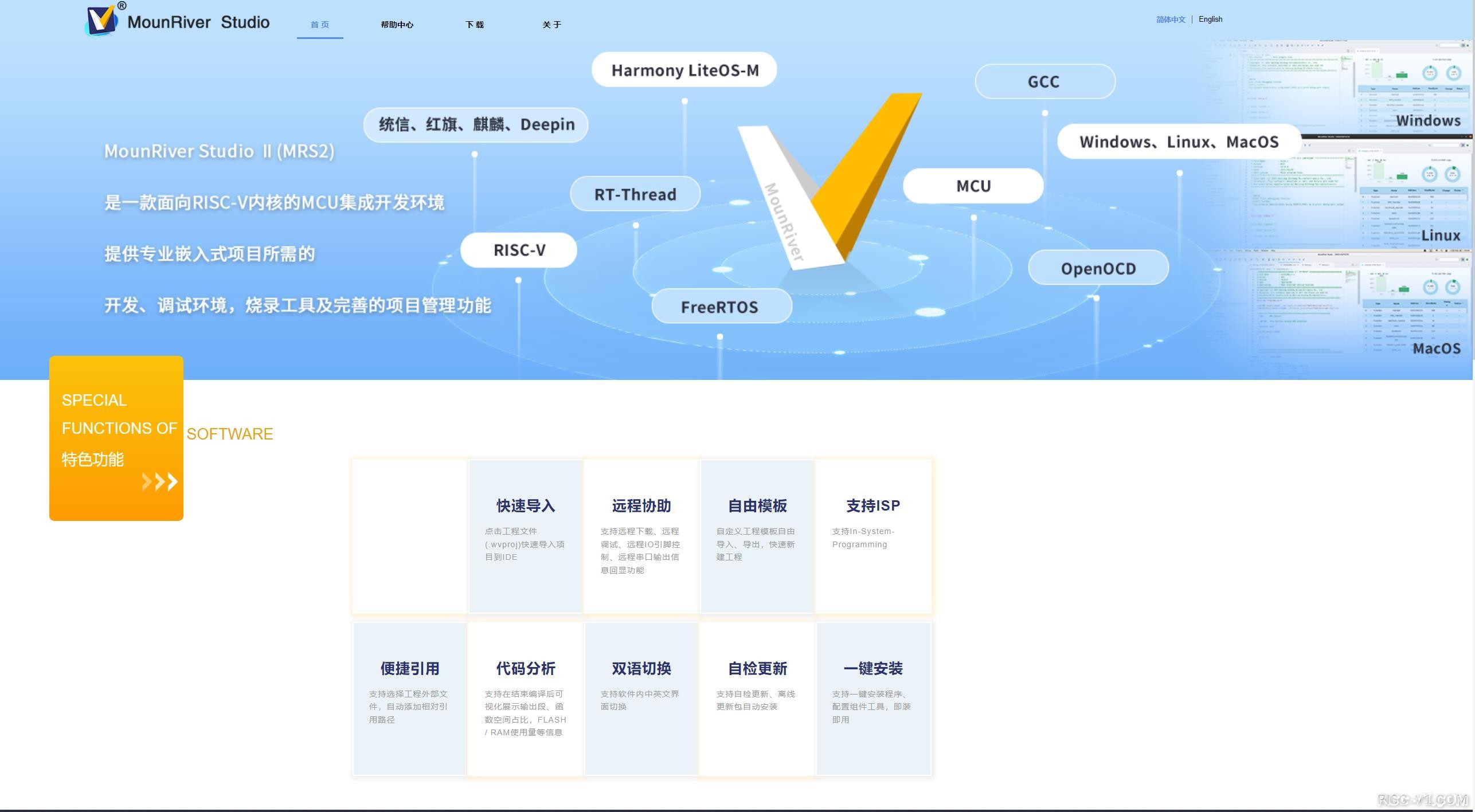Select the 代码分析 feature card
This screenshot has width=1475, height=812.
pyautogui.click(x=526, y=699)
